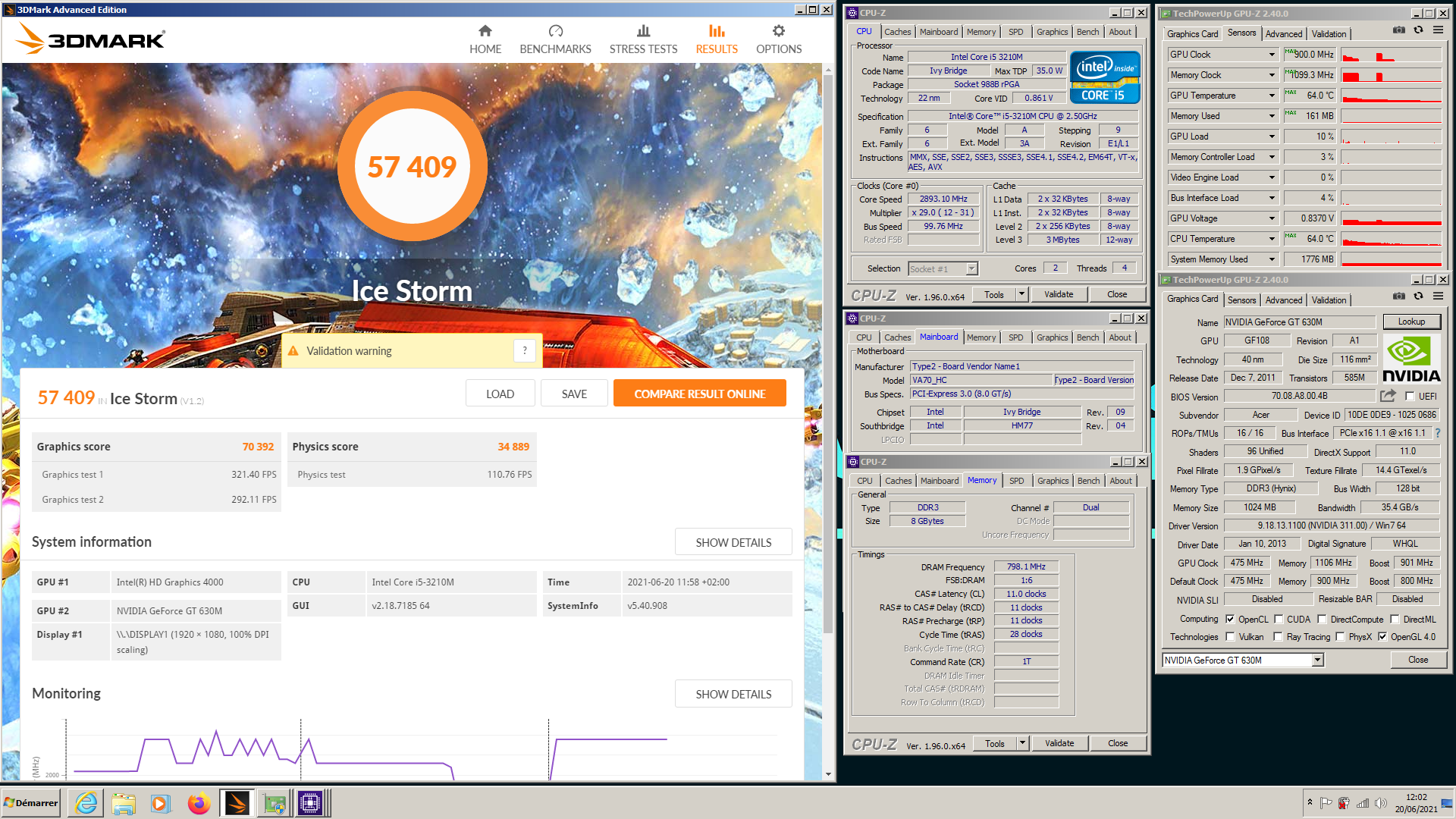Image resolution: width=1456 pixels, height=819 pixels.
Task: Click SHOW DETAILS for System information
Action: tap(733, 542)
